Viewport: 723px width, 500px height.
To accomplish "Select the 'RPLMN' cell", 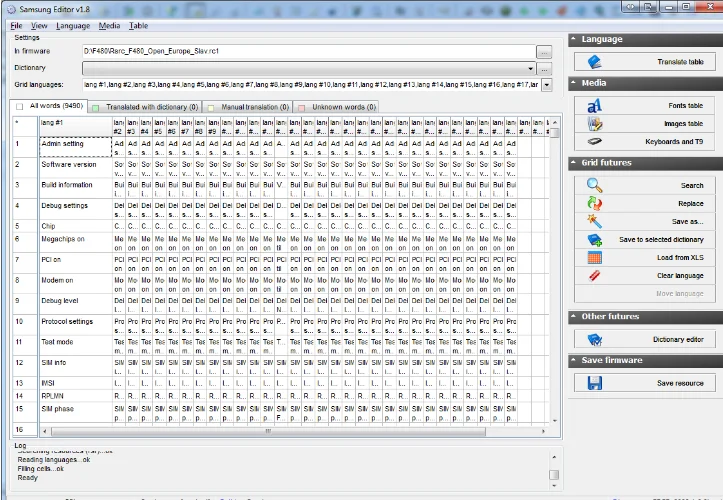I will [x=76, y=396].
